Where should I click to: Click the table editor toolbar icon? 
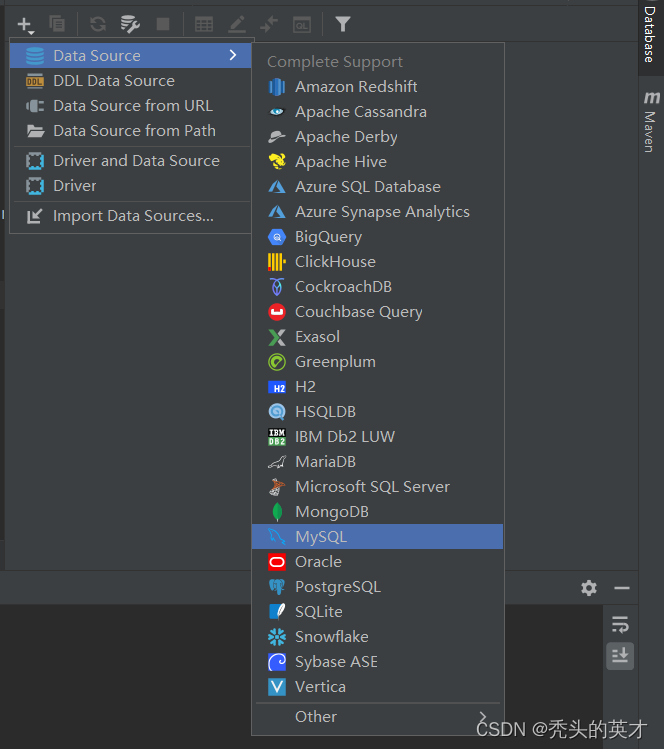point(204,24)
